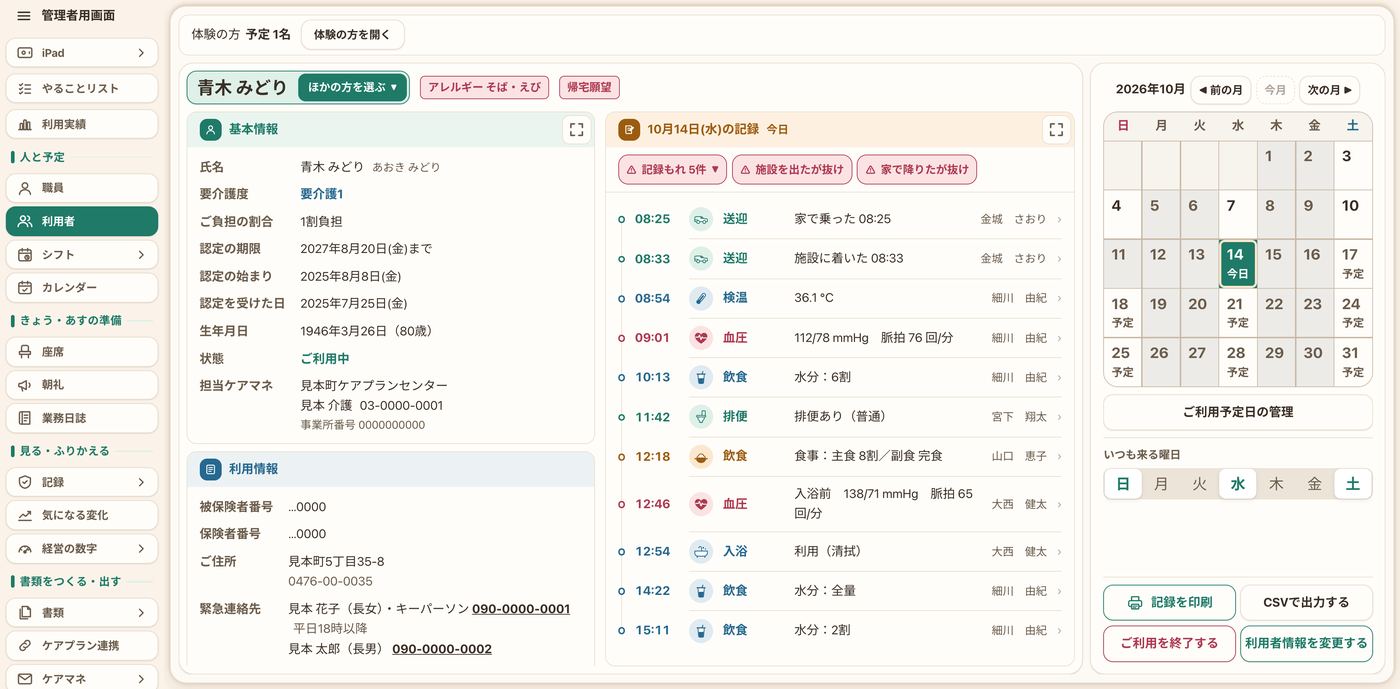Click the bath icon for 12:54 入浴
This screenshot has height=689, width=1400.
tap(700, 551)
